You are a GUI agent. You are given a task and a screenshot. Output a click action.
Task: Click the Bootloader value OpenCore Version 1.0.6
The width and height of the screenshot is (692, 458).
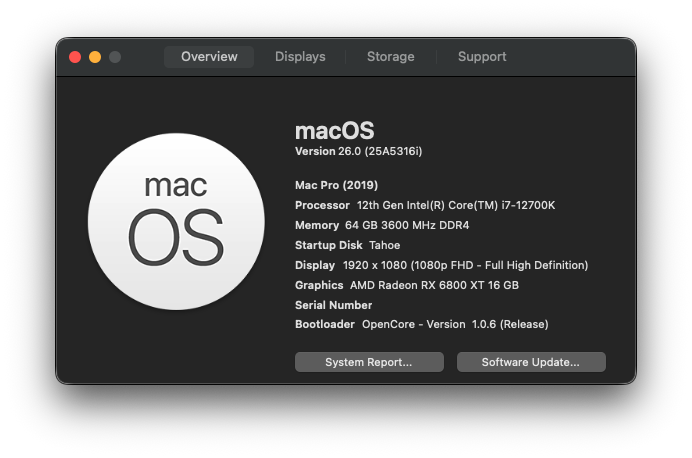tap(455, 324)
